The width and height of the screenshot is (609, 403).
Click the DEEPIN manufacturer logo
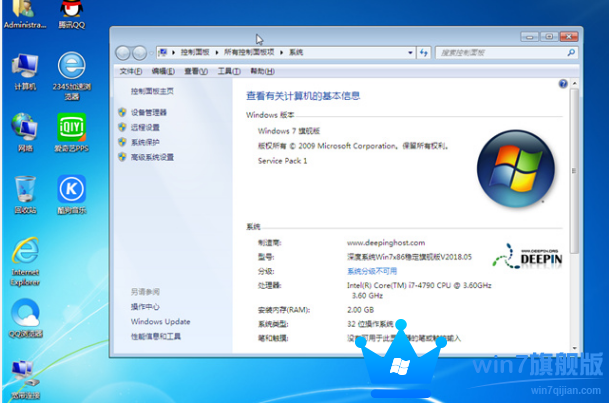point(527,256)
